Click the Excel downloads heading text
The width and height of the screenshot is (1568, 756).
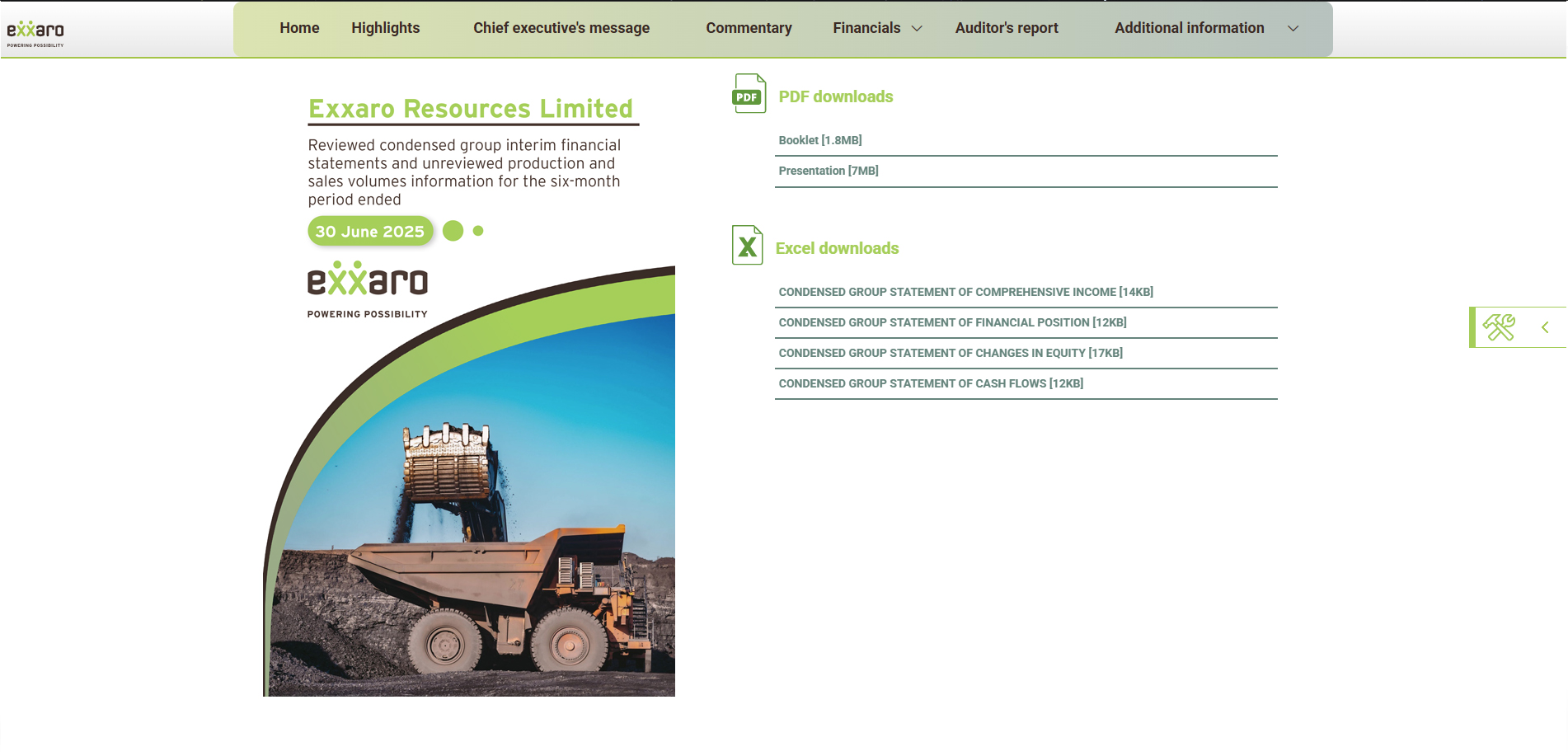837,249
